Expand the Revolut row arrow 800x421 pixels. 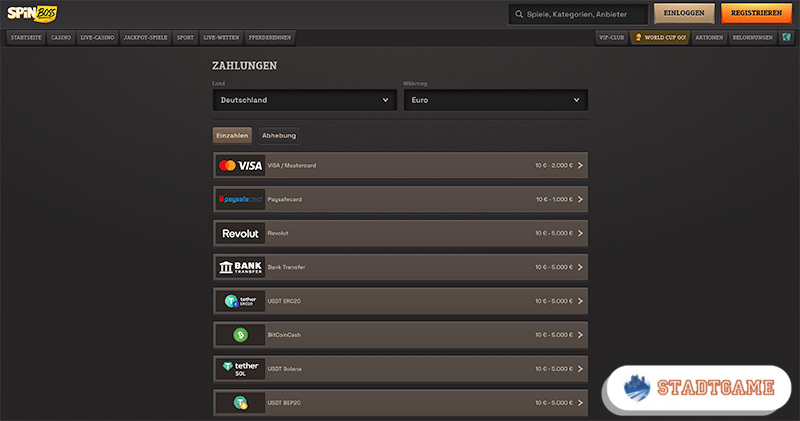[580, 233]
